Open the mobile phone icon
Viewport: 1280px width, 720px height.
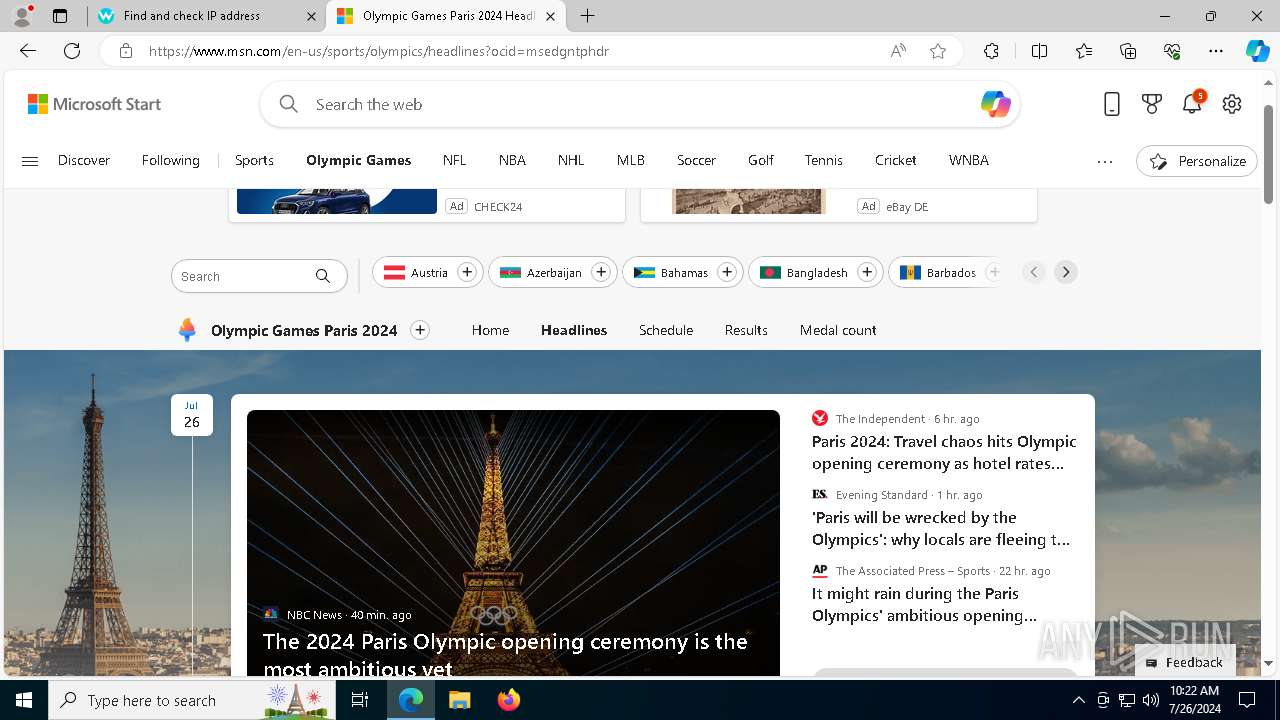pyautogui.click(x=1112, y=104)
